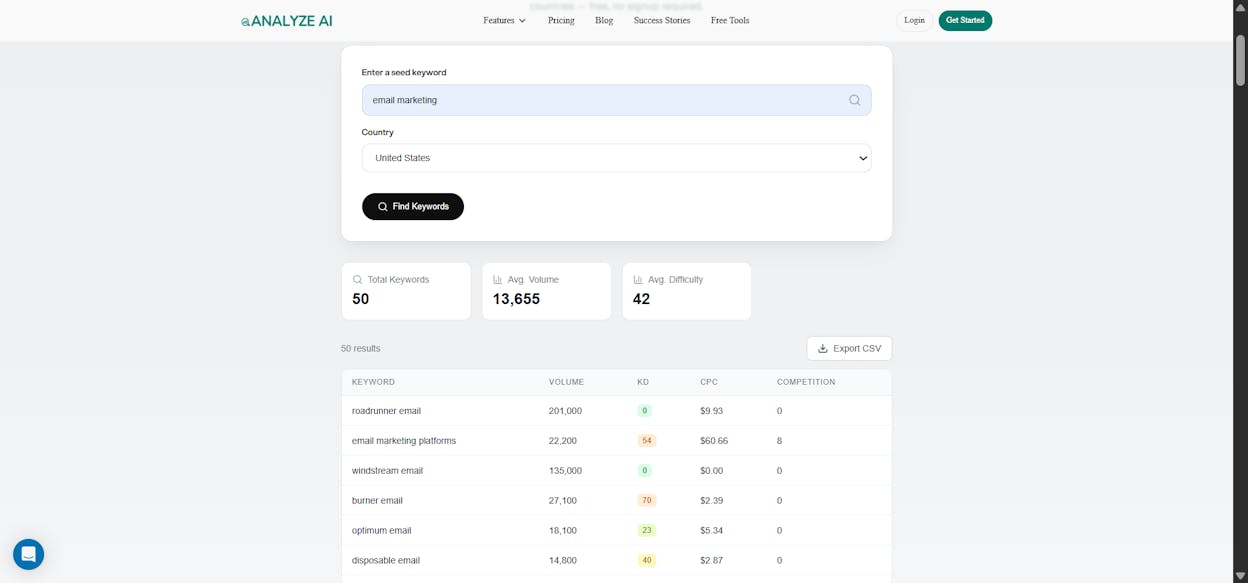Select the 'optimum email' keyword

pyautogui.click(x=381, y=531)
